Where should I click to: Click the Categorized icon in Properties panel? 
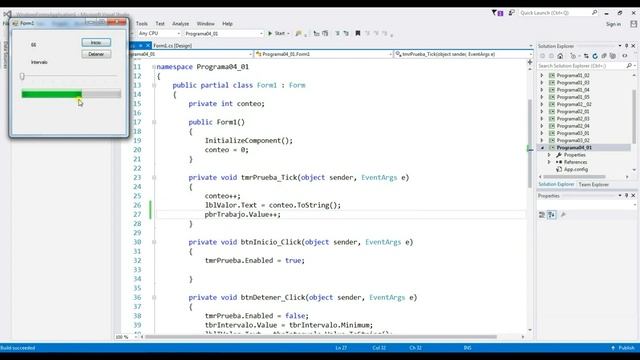(542, 215)
